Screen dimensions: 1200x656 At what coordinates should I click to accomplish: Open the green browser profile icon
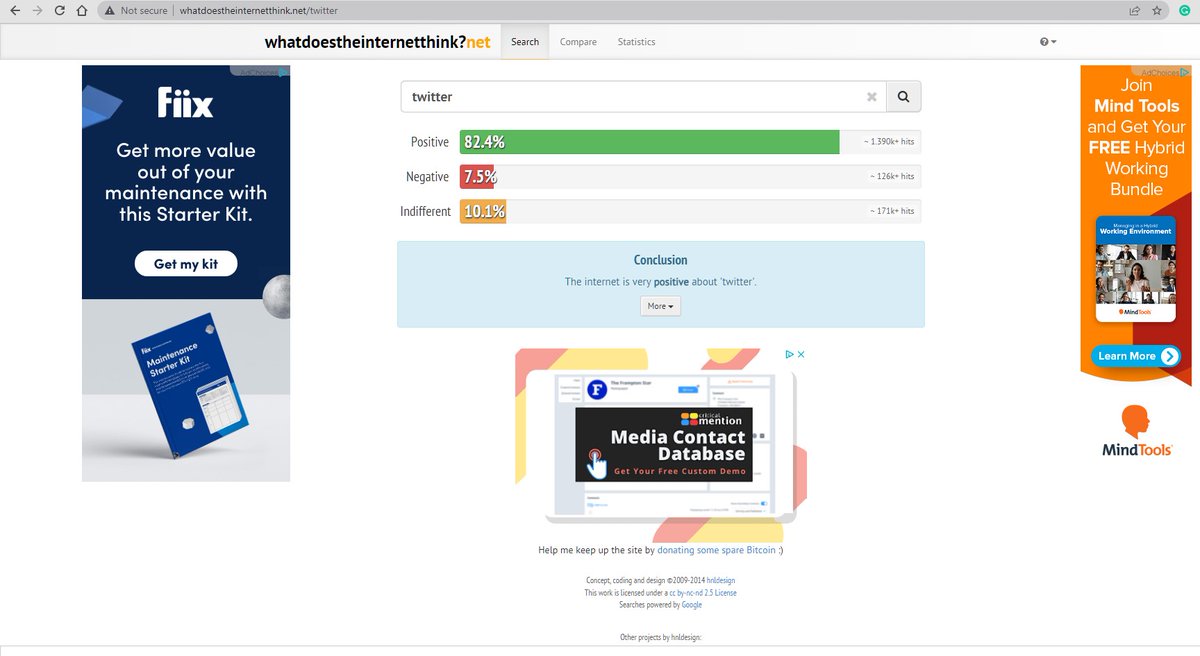[x=1184, y=11]
